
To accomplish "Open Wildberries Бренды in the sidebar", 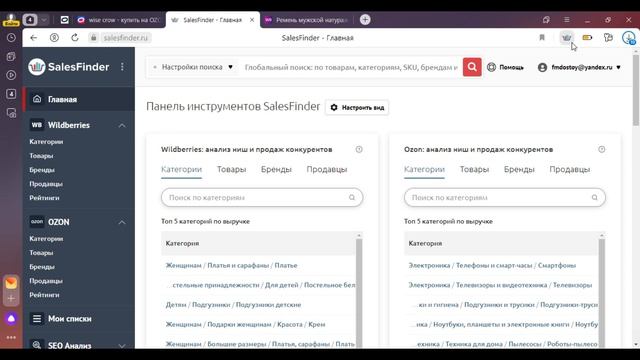I will tap(42, 170).
